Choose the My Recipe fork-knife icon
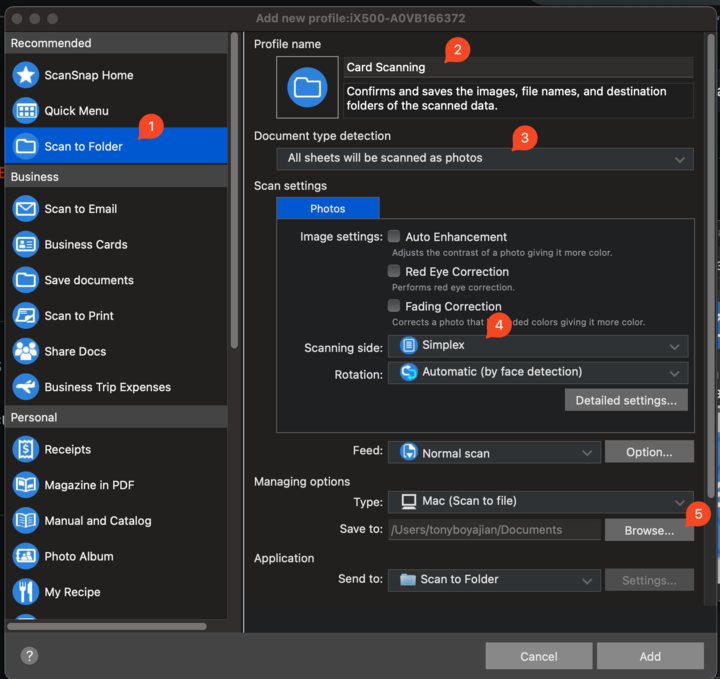 tap(26, 592)
